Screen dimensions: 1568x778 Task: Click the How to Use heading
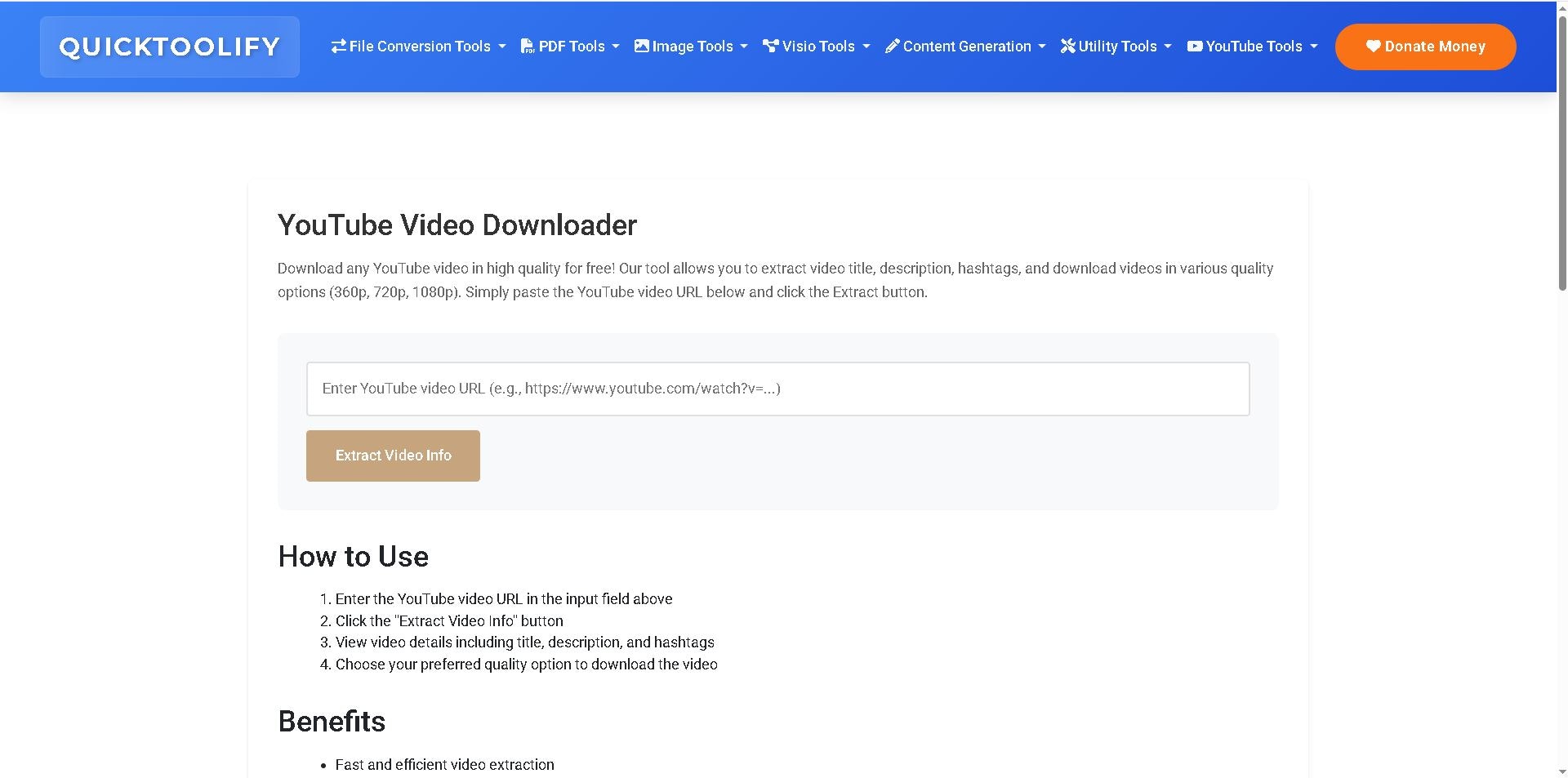[x=353, y=557]
